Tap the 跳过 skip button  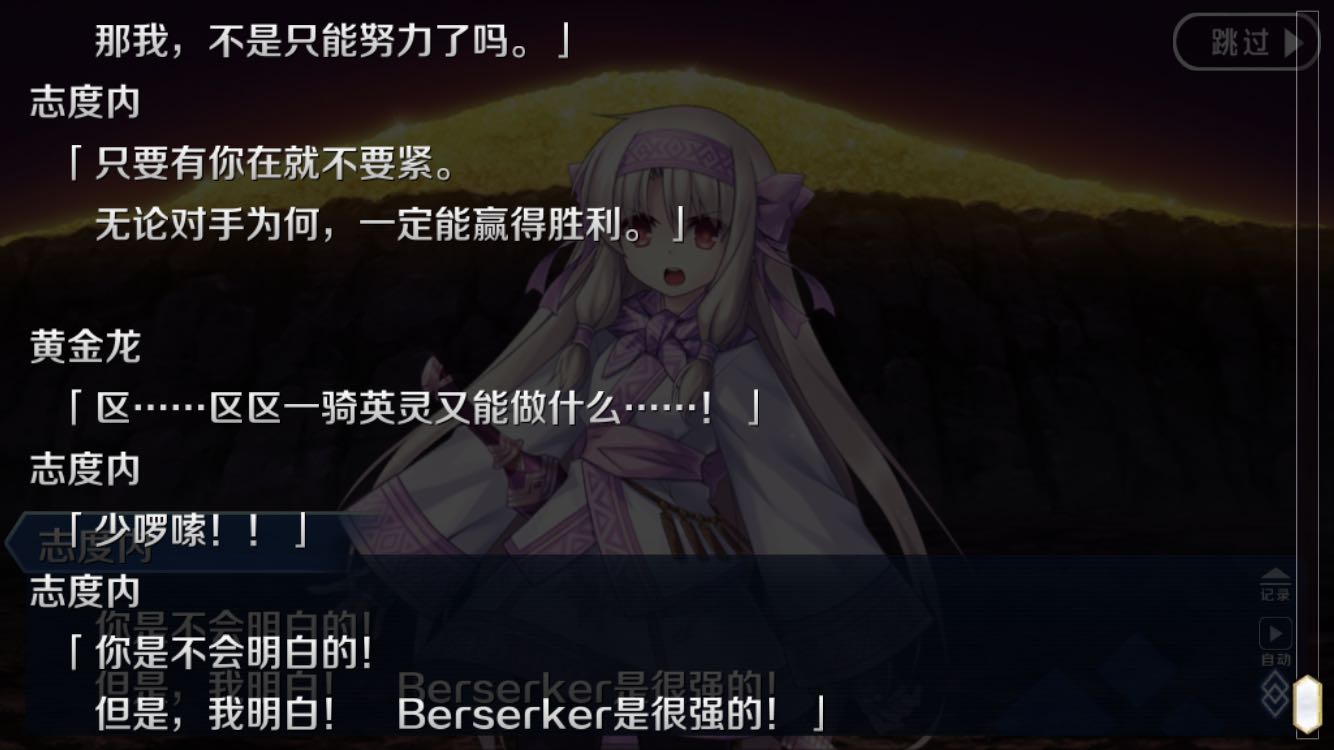(1246, 42)
